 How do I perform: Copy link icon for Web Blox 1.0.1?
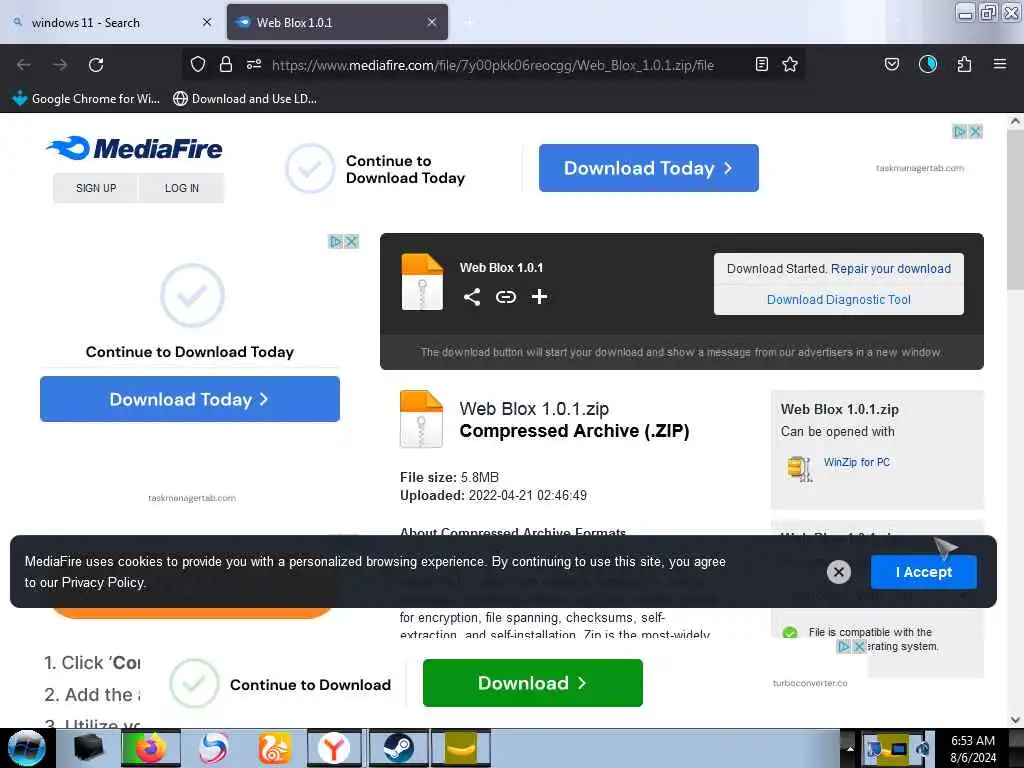click(x=505, y=297)
